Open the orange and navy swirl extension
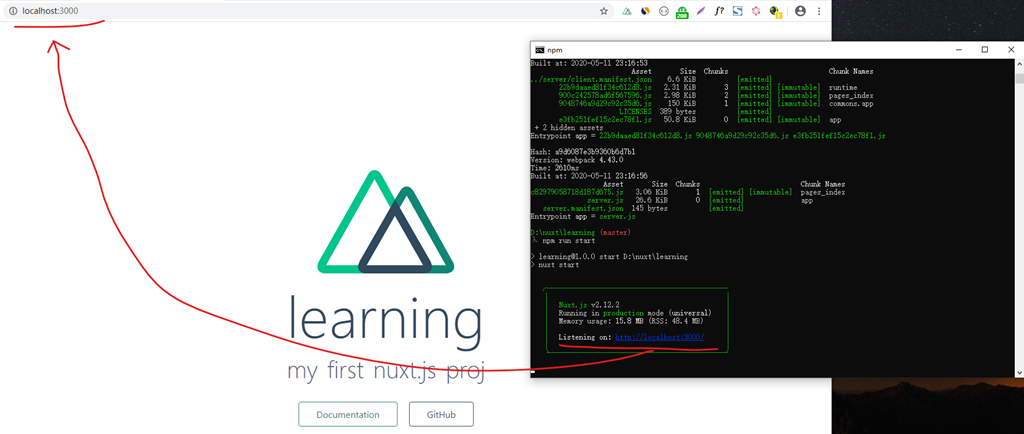This screenshot has height=434, width=1024. [645, 11]
